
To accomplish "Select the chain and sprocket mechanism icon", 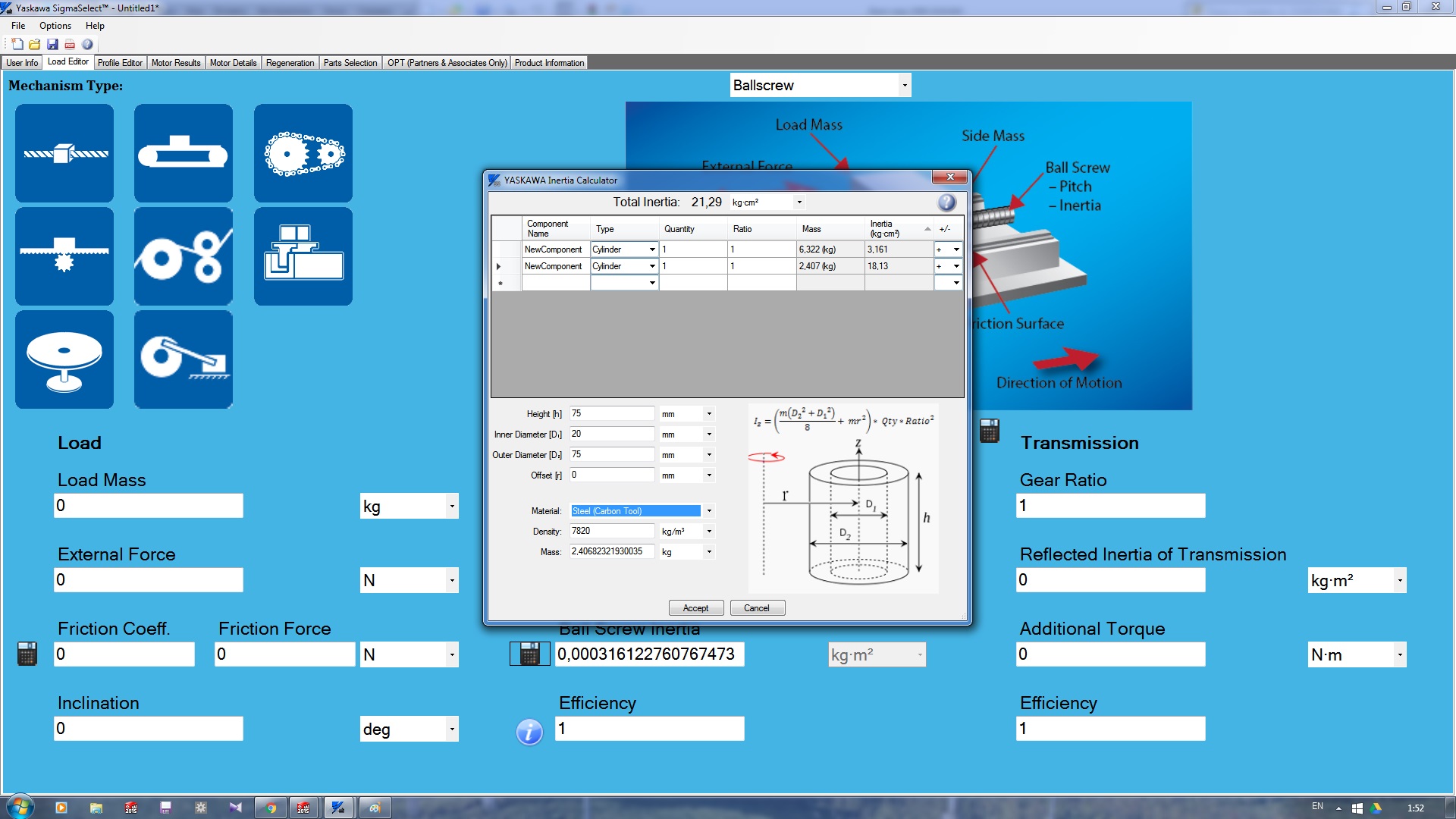I will pos(303,153).
